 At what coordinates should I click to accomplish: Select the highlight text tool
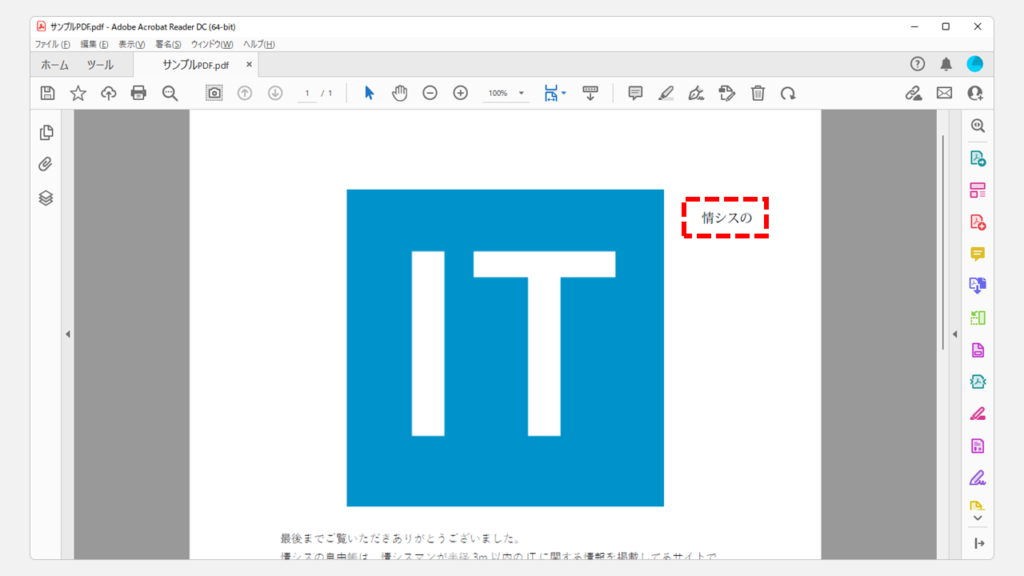click(x=666, y=93)
